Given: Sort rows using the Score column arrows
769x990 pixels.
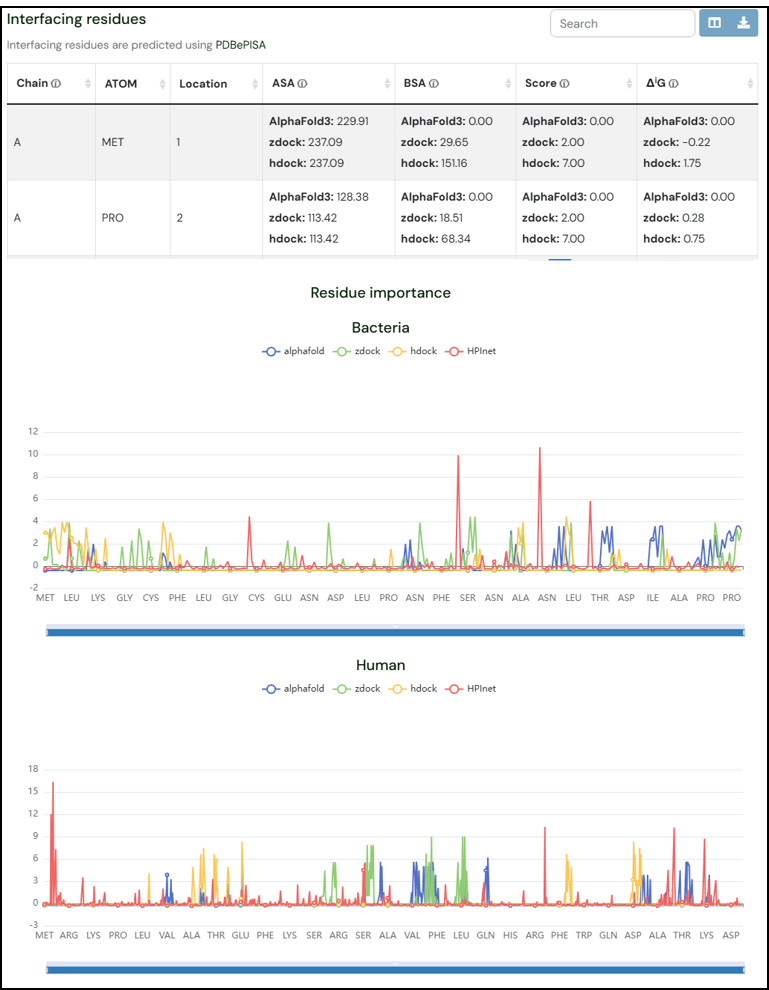Looking at the screenshot, I should [x=629, y=84].
